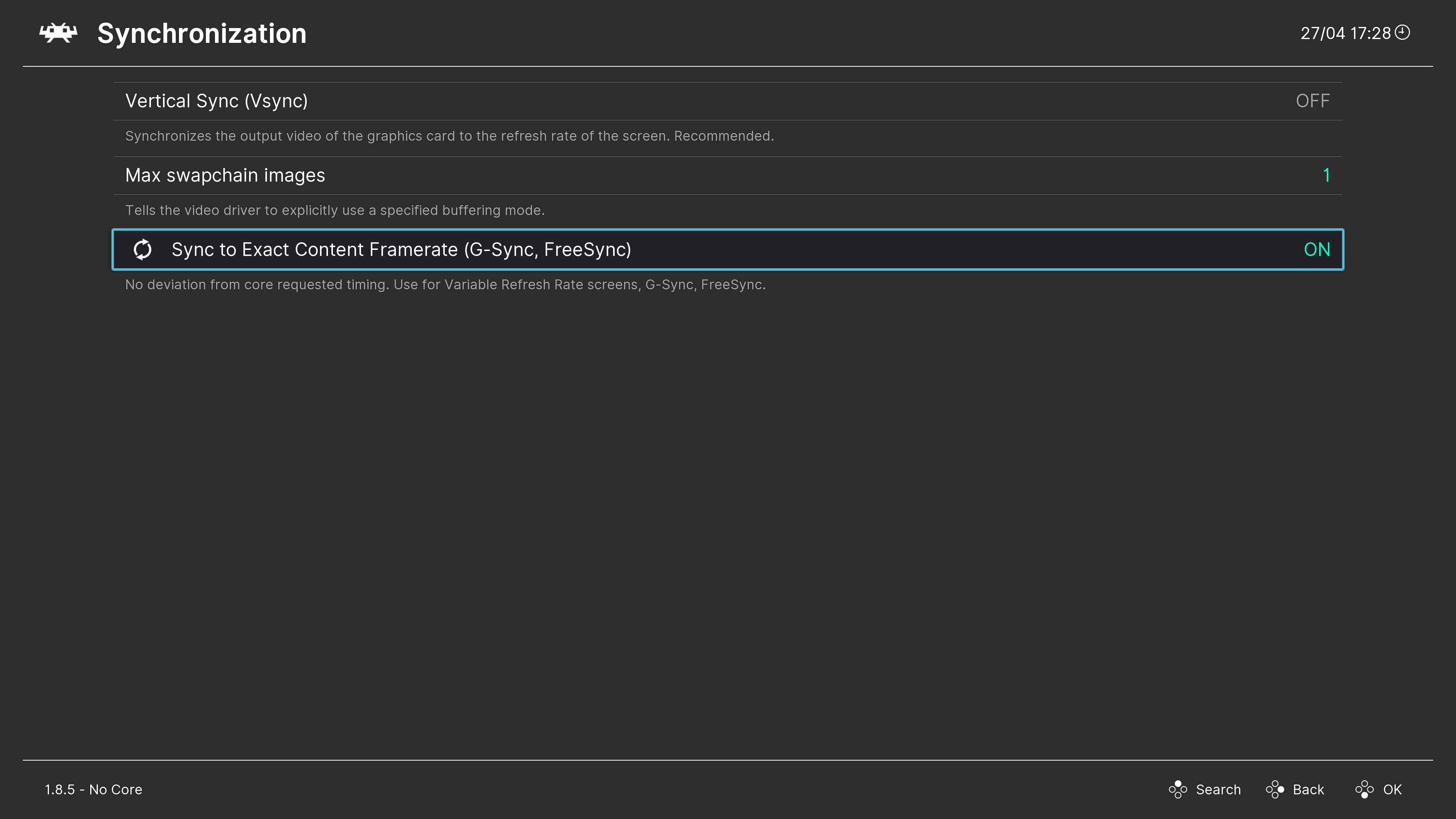The image size is (1456, 819).
Task: Toggle Sync to Exact Content Framerate ON value
Action: (1316, 249)
